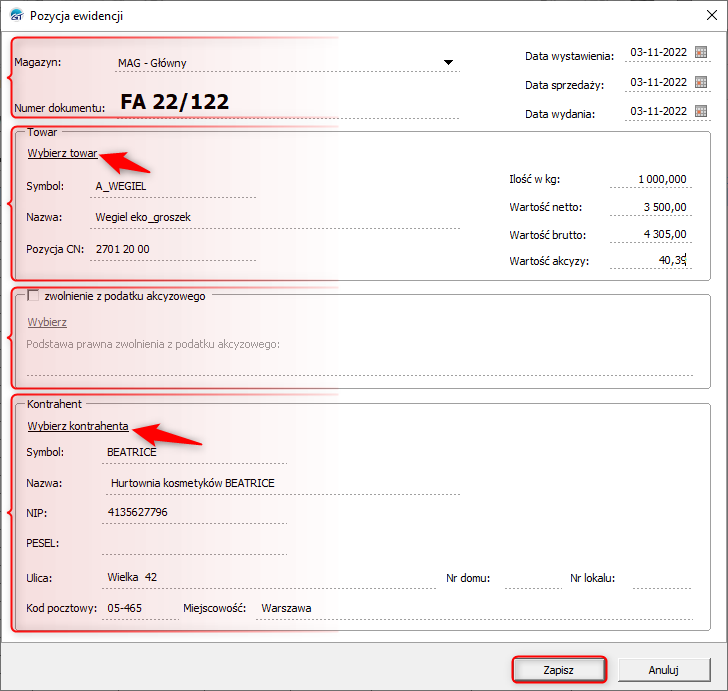Click the grayed Wybierz exemption link
The width and height of the screenshot is (728, 691).
pyautogui.click(x=47, y=322)
